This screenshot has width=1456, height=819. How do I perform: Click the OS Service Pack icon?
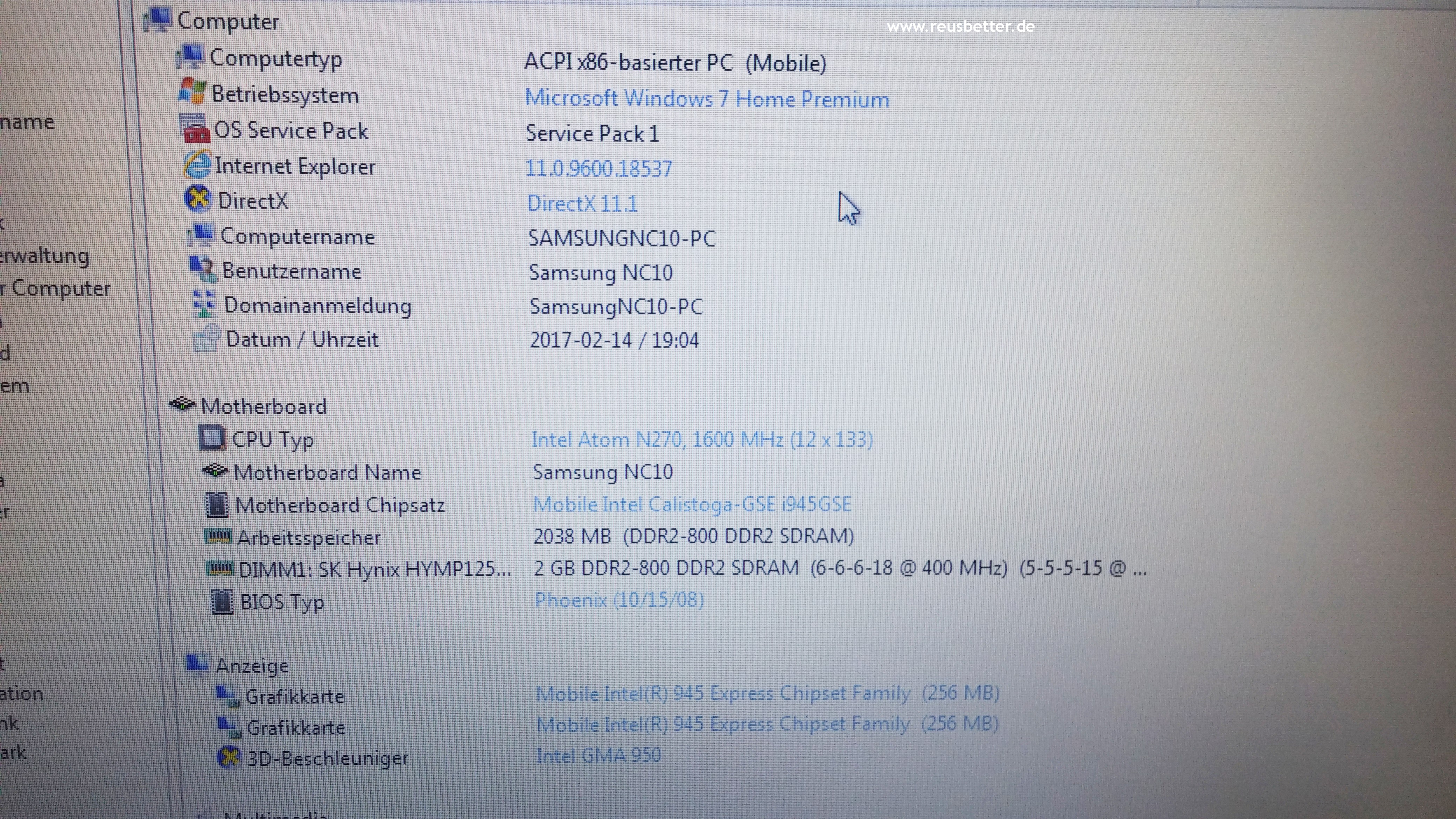[x=195, y=128]
